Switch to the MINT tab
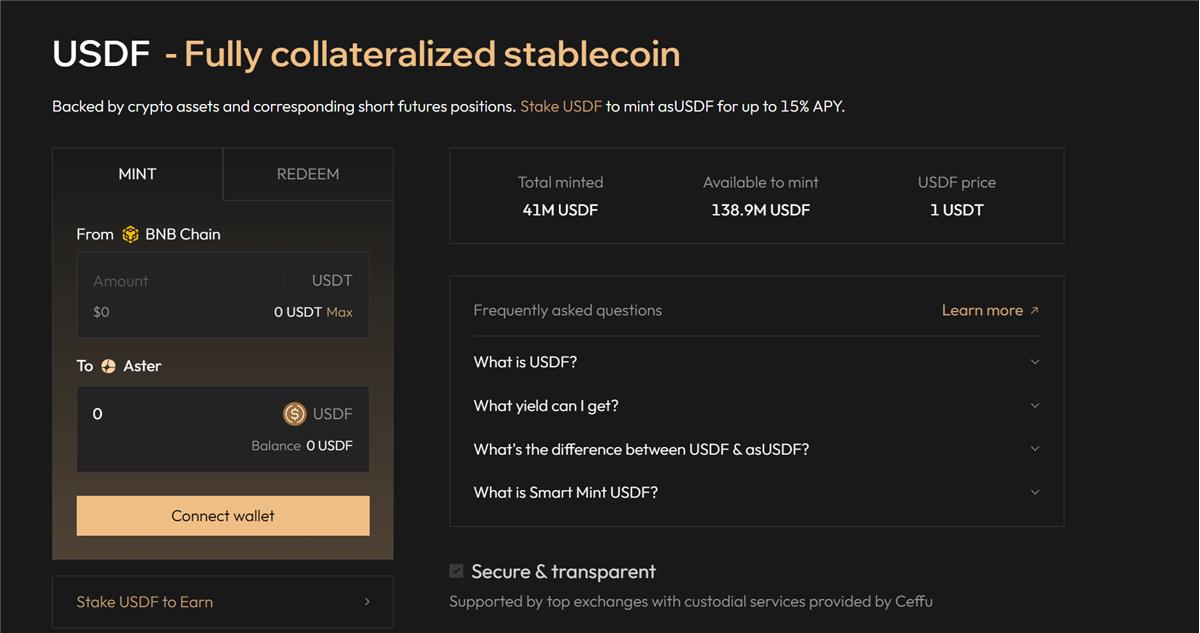Image resolution: width=1200 pixels, height=633 pixels. coord(138,174)
